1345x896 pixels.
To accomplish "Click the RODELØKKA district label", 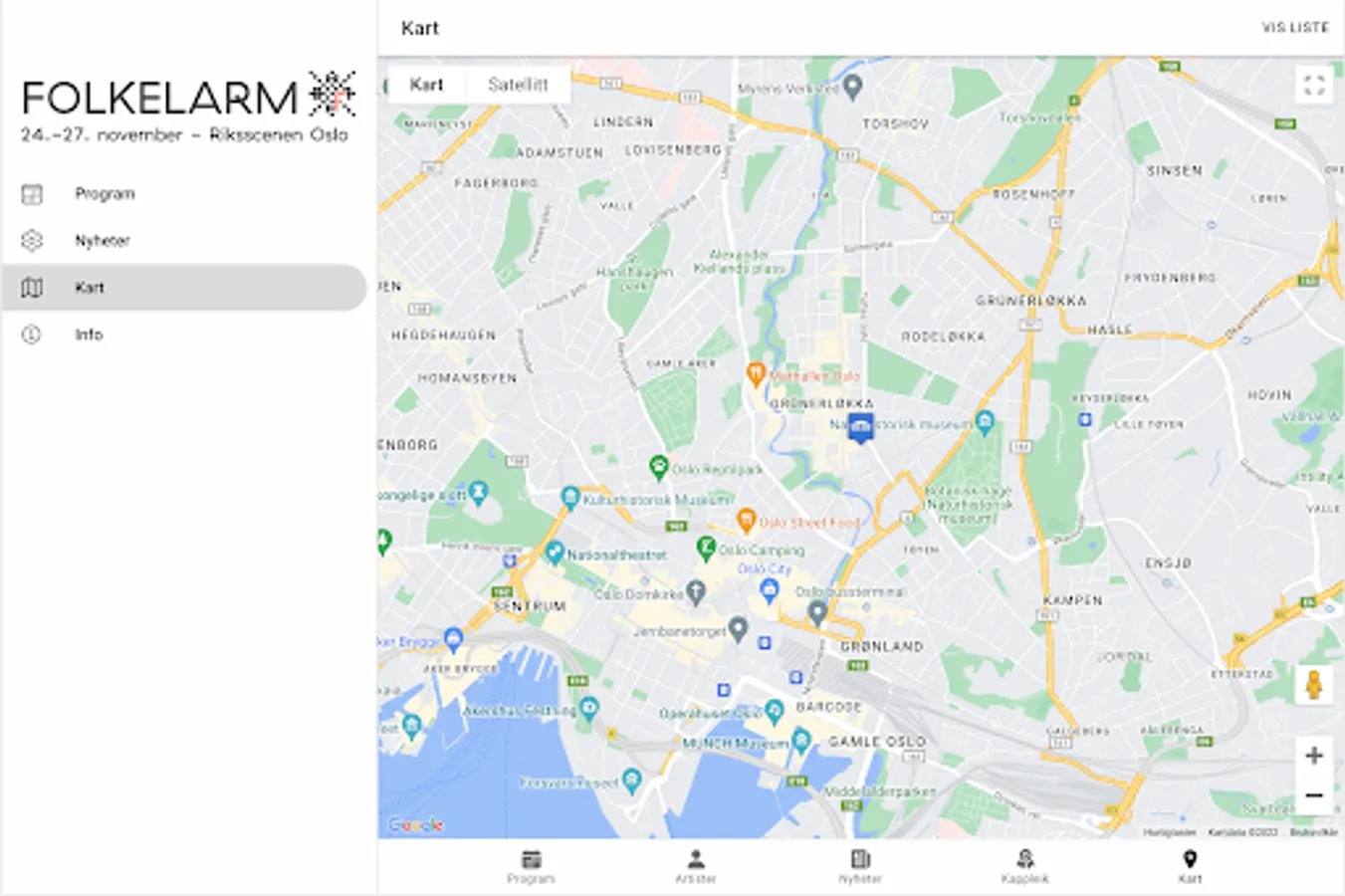I will click(x=943, y=336).
